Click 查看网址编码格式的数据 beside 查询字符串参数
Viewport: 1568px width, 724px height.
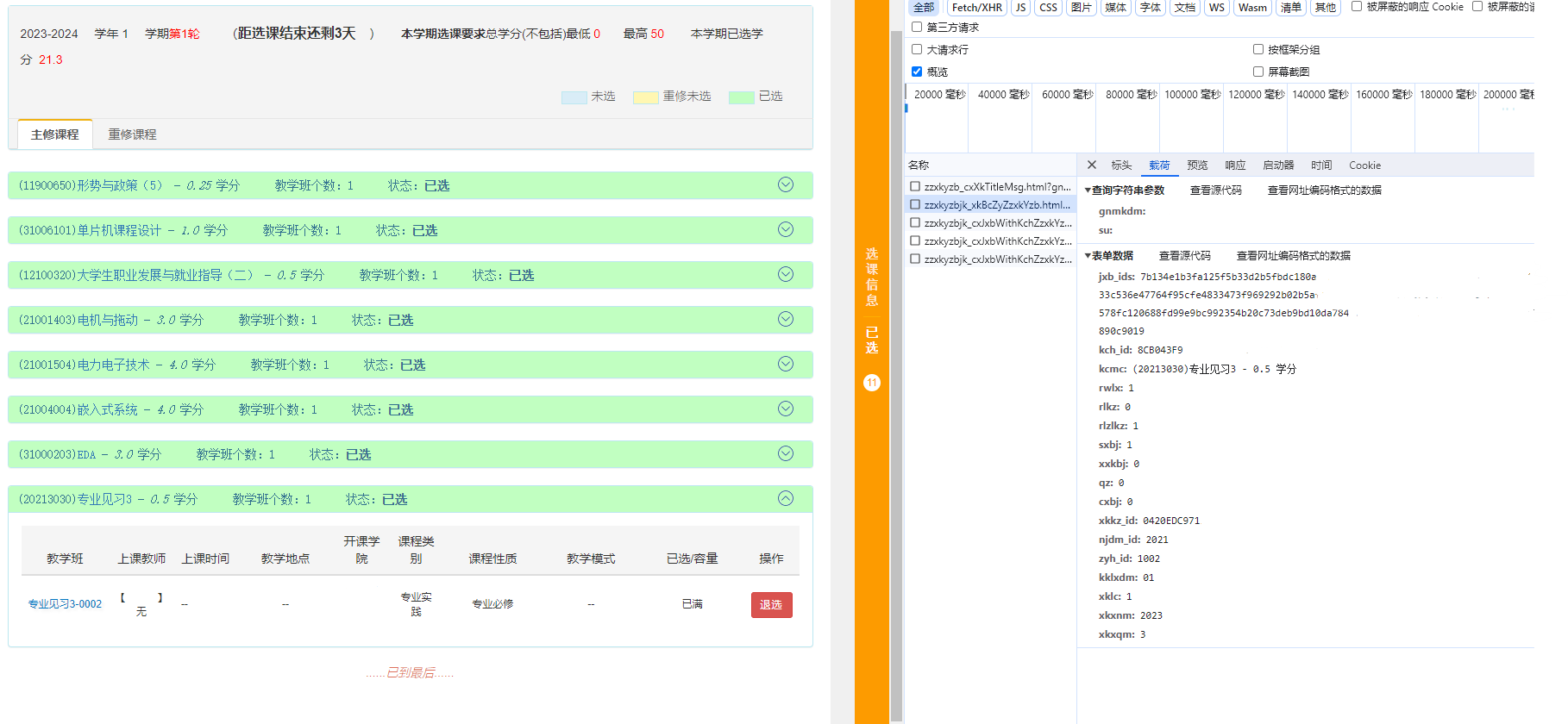click(1324, 190)
